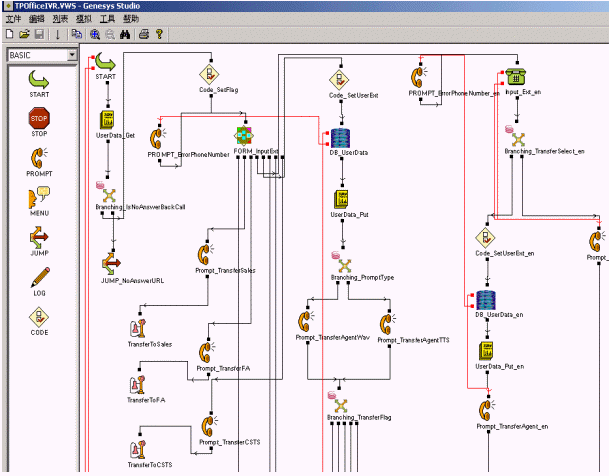Open the 帮助 menu
This screenshot has height=476, width=609.
click(132, 19)
